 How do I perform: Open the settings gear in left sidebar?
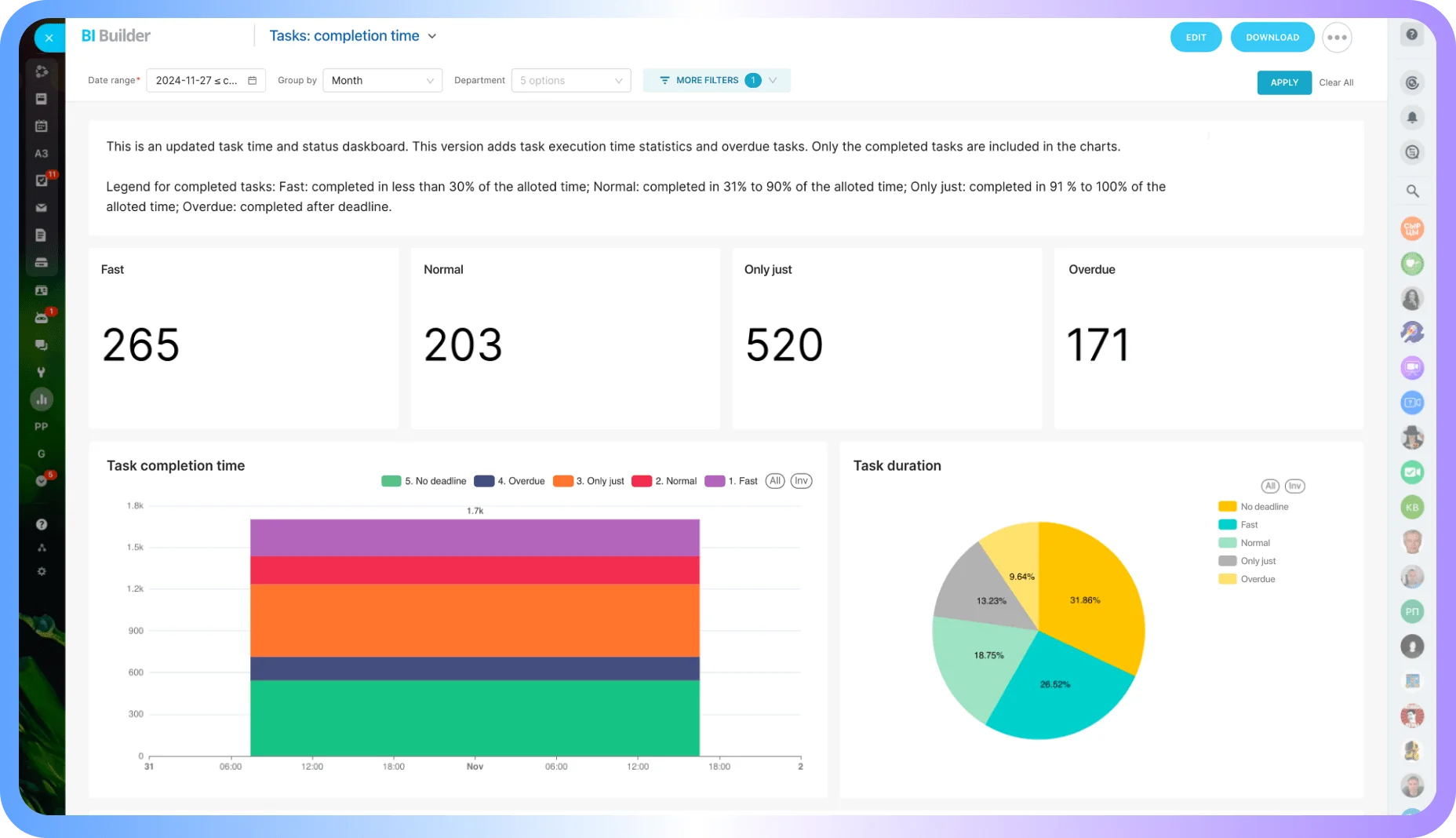coord(42,571)
